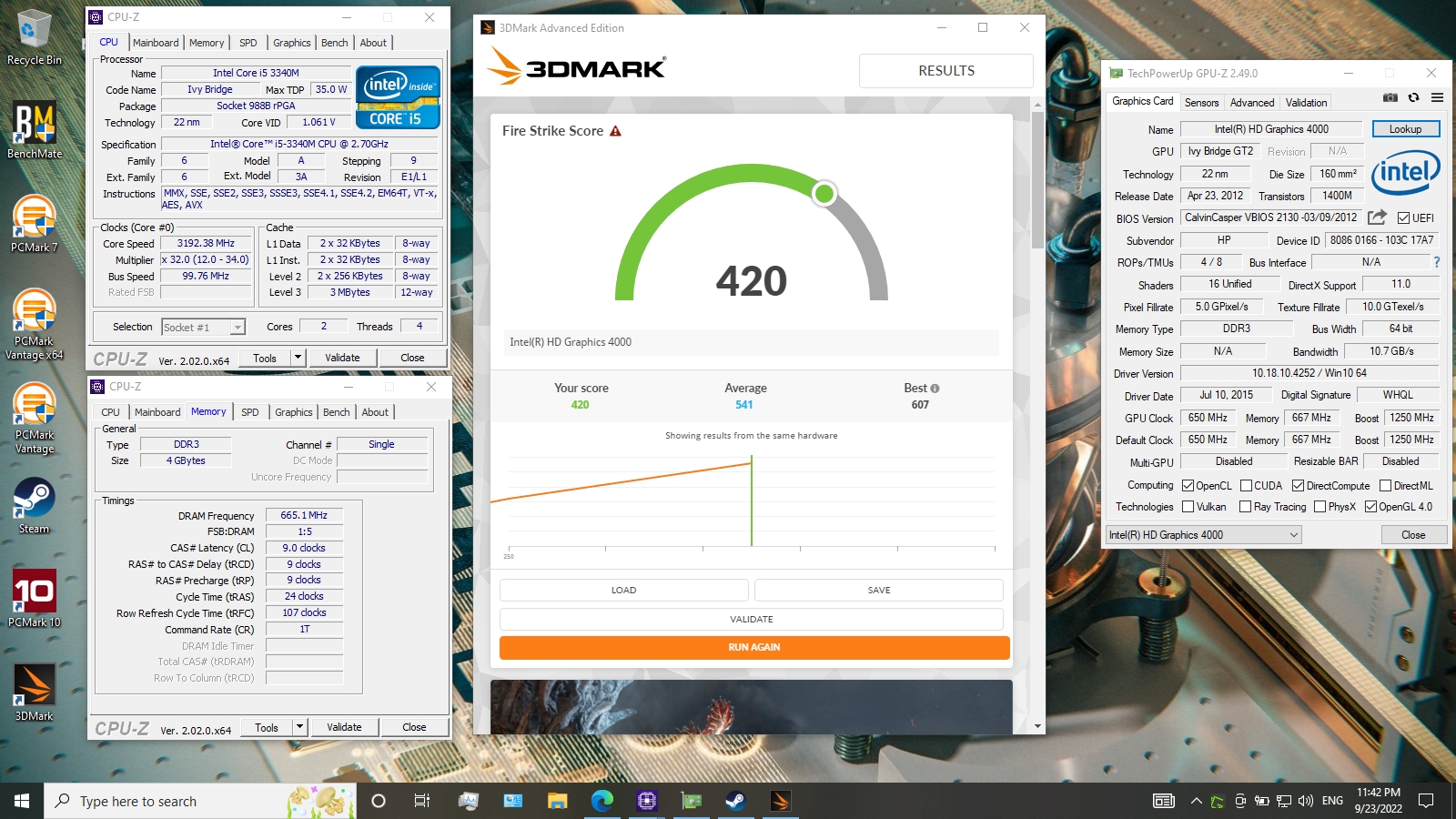
Task: Click the taskbar search box
Action: pyautogui.click(x=200, y=801)
